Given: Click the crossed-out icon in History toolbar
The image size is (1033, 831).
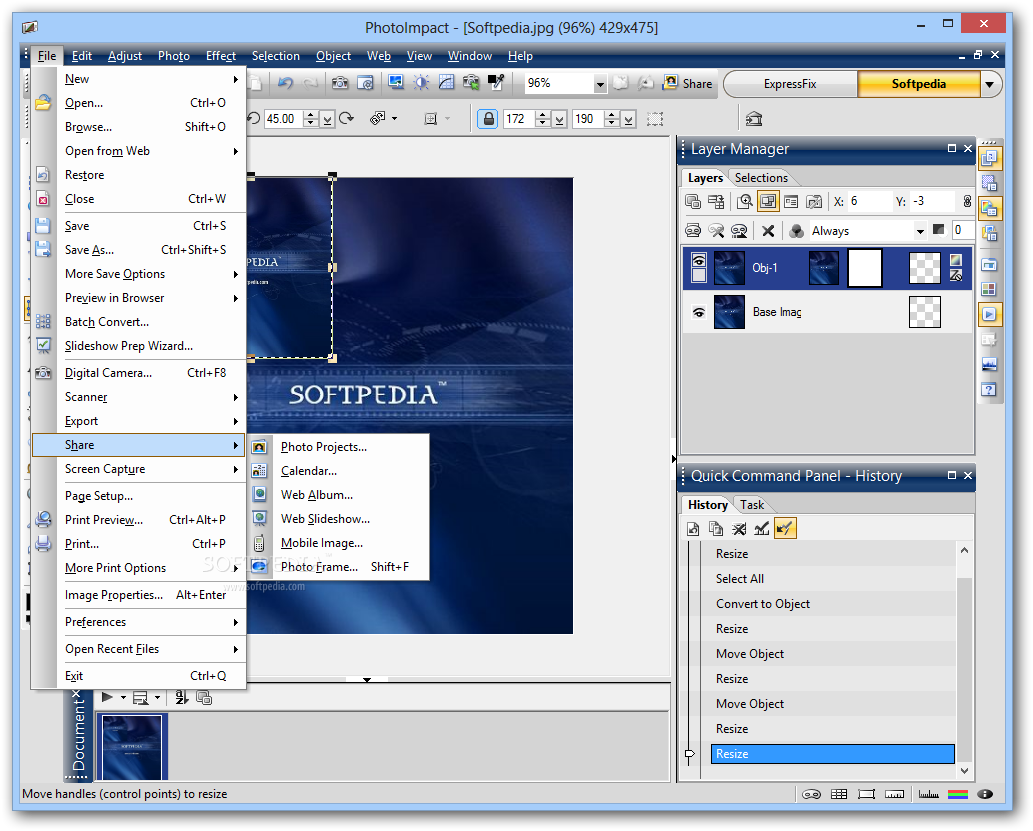Looking at the screenshot, I should (x=739, y=529).
